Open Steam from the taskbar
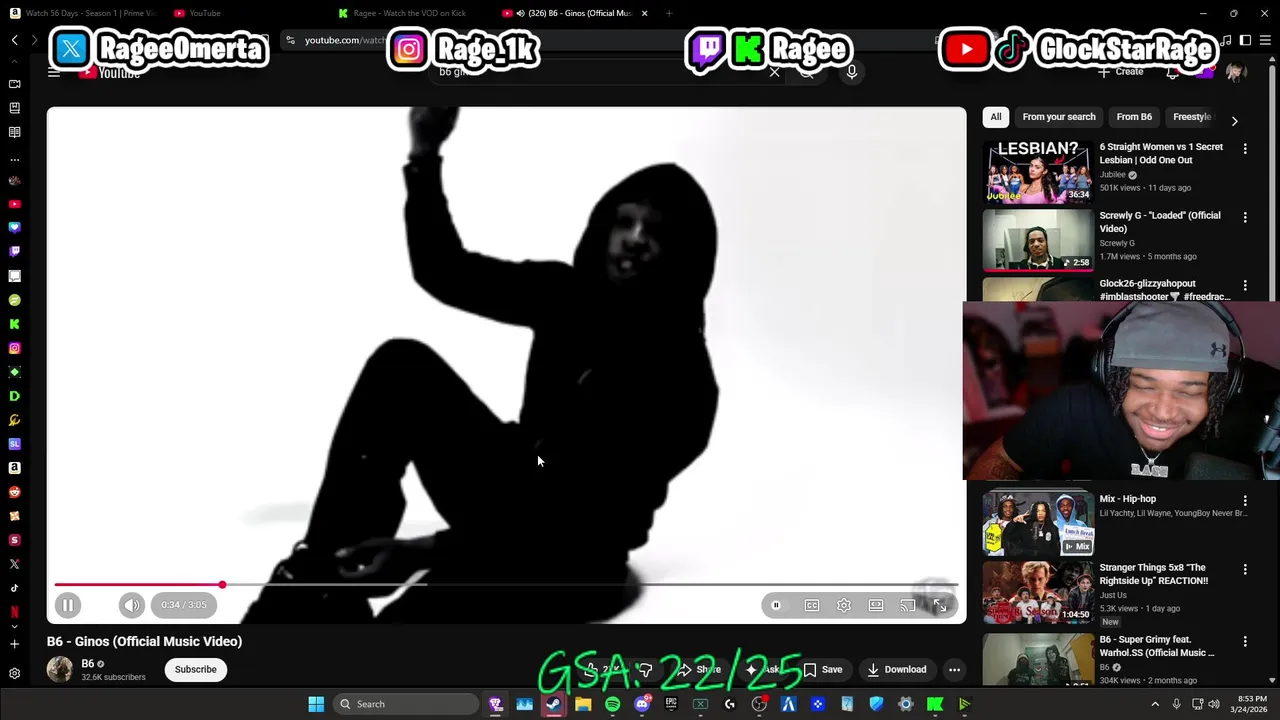1280x720 pixels. pyautogui.click(x=553, y=704)
